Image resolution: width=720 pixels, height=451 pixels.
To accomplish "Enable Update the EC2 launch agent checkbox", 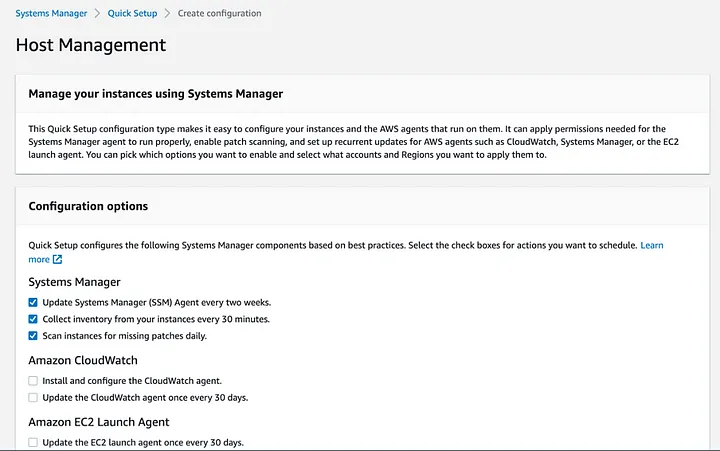I will point(33,442).
